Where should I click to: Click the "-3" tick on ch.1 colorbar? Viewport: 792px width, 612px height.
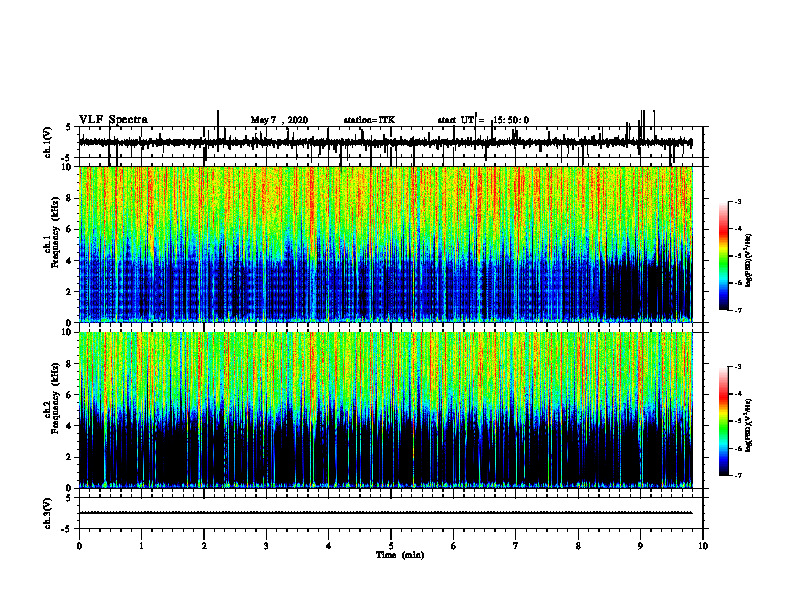click(738, 202)
